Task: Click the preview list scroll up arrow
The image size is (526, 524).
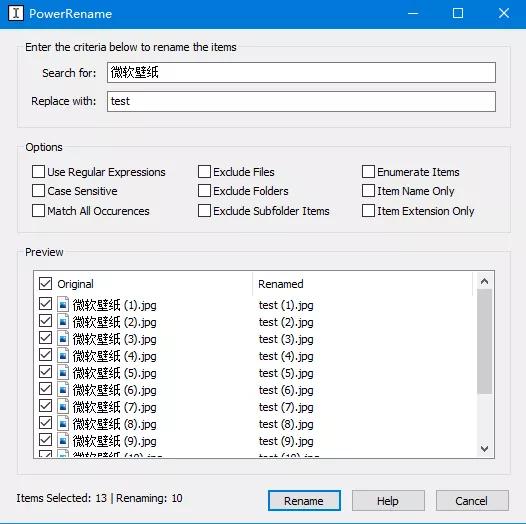Action: (x=484, y=281)
